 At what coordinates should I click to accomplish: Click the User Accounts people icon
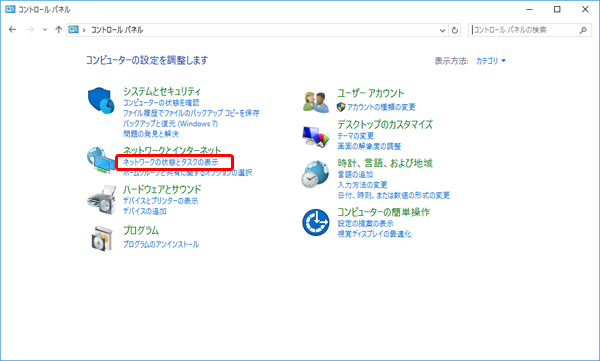pos(316,102)
